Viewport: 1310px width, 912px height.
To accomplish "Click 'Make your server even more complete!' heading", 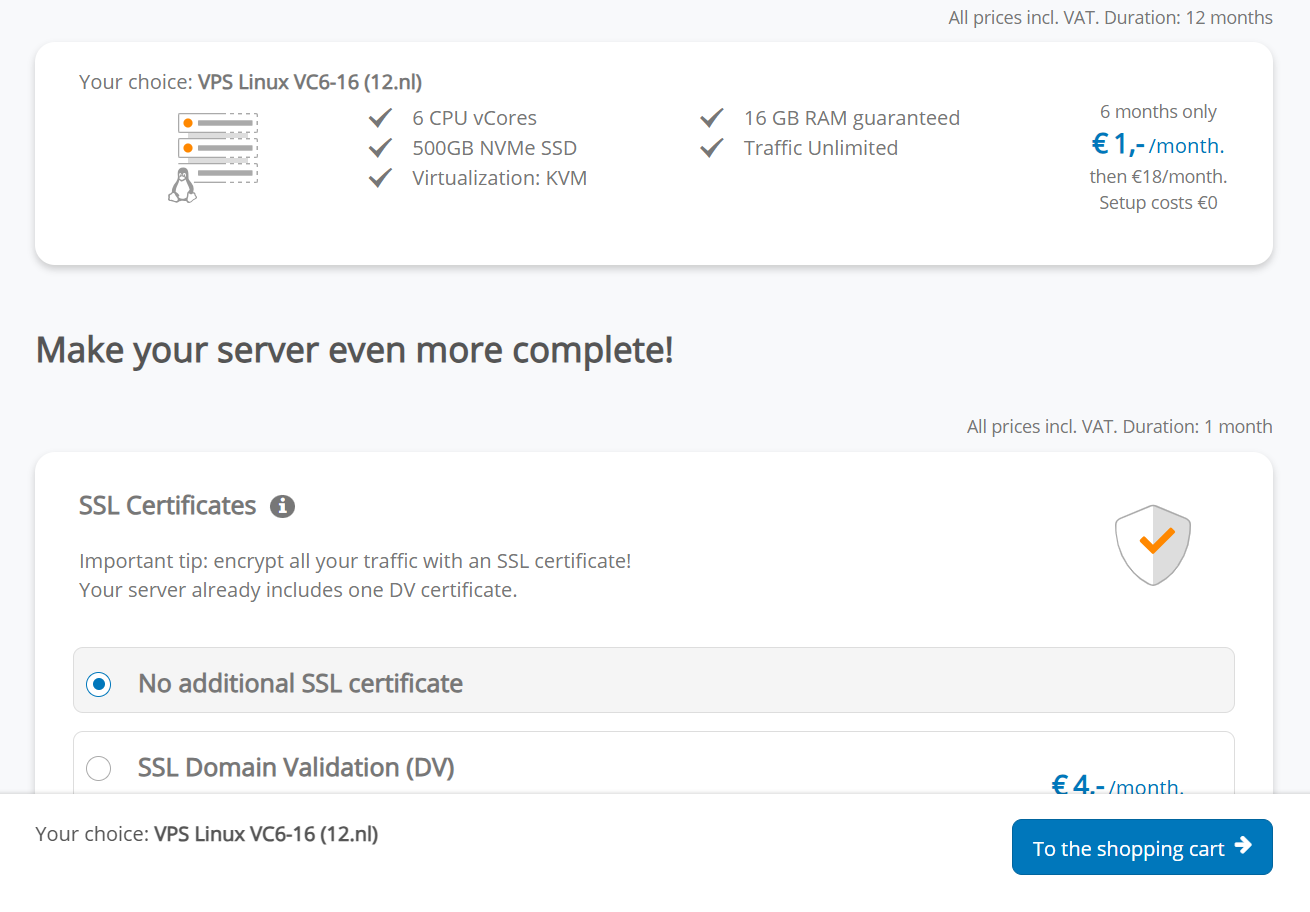I will tap(355, 351).
